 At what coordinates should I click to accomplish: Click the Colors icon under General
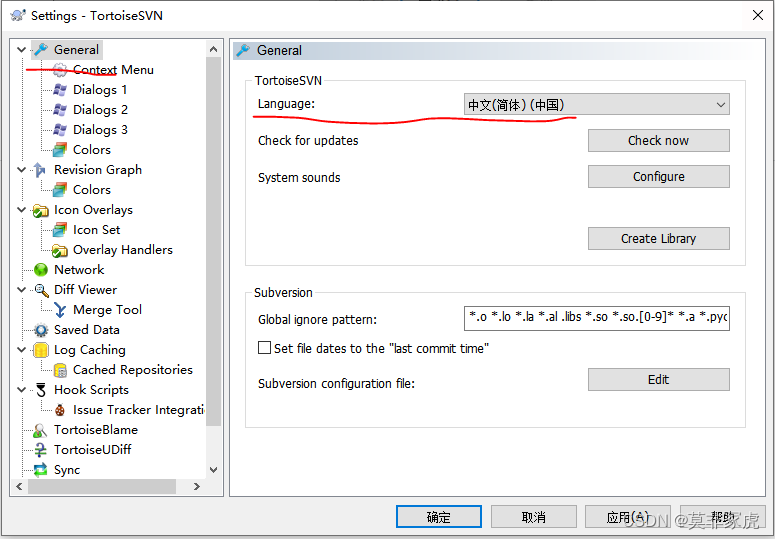(x=60, y=149)
